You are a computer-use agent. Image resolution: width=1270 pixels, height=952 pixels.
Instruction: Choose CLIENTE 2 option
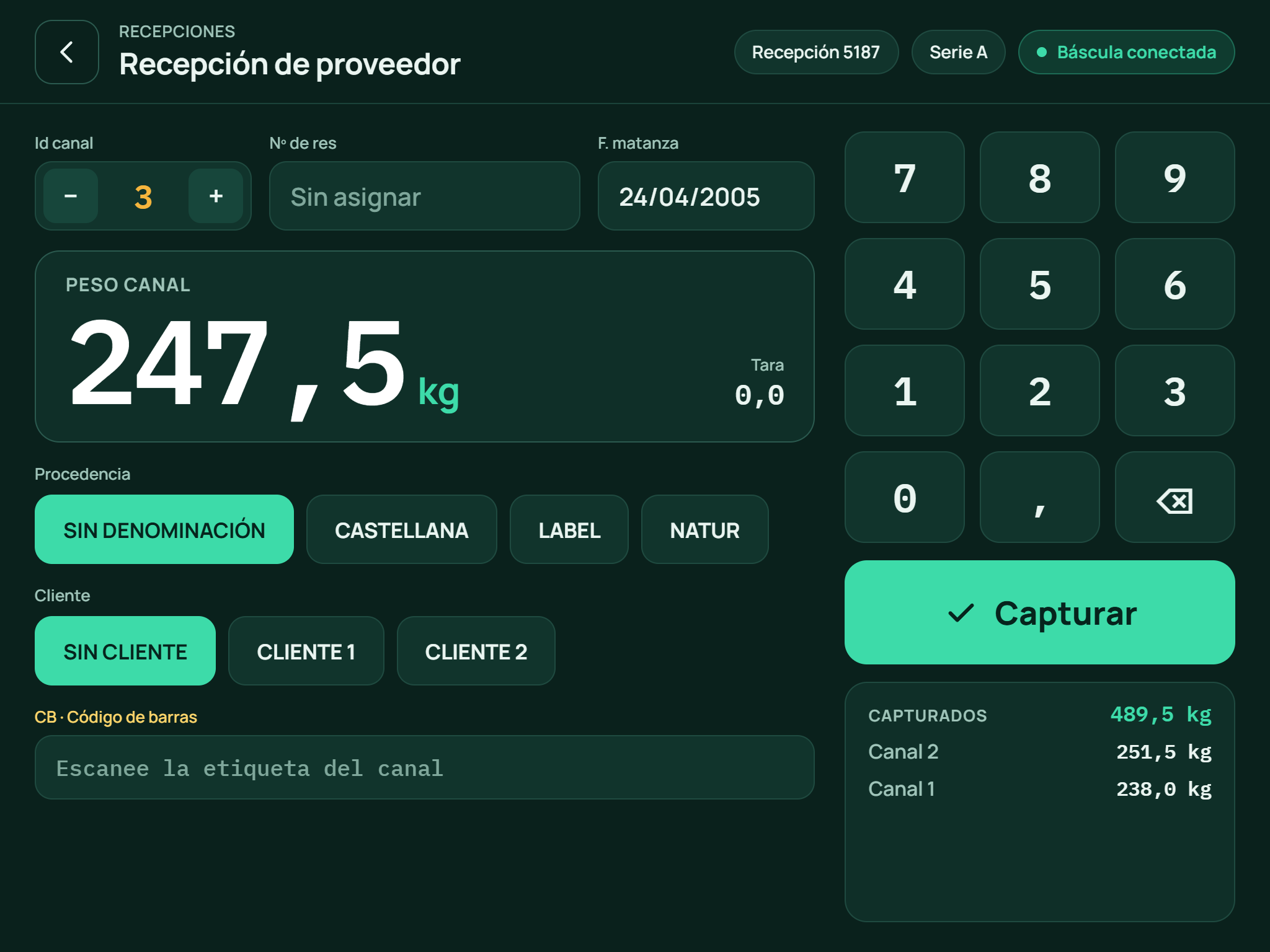tap(476, 651)
